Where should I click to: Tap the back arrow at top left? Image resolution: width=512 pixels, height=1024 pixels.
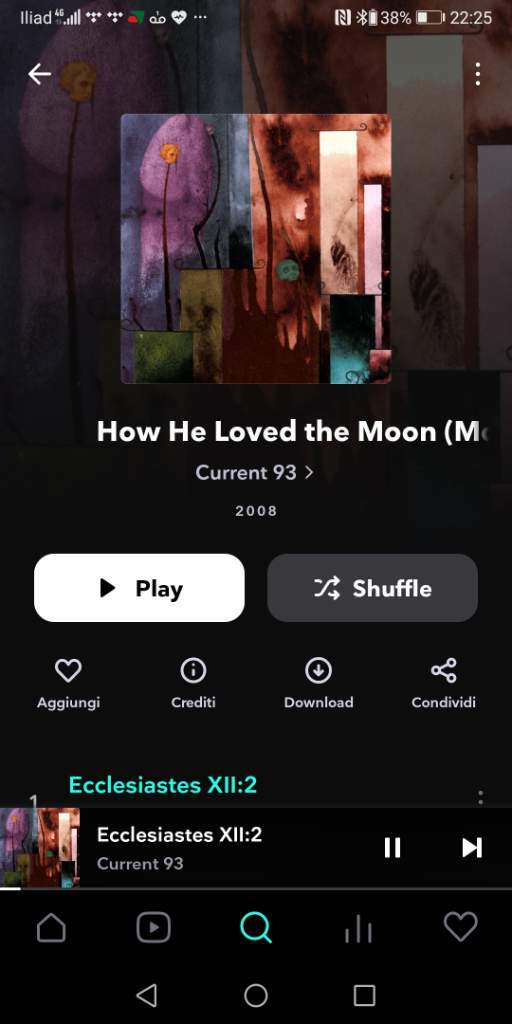coord(39,74)
